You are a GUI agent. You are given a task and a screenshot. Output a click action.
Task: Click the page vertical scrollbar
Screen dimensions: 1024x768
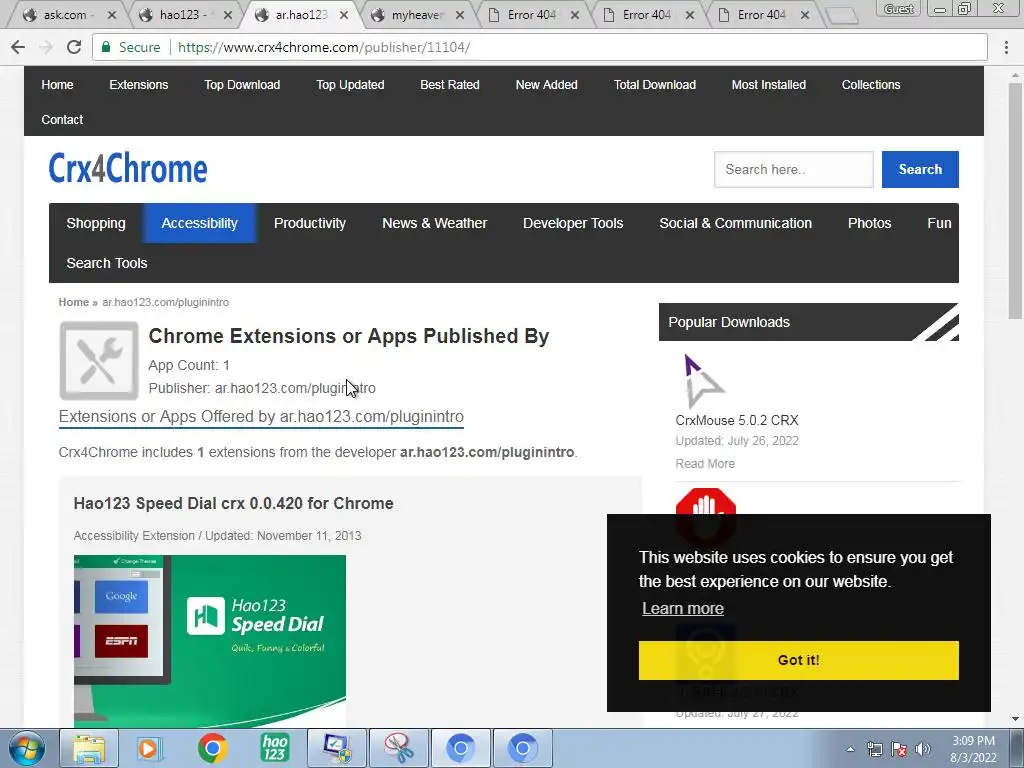point(1015,202)
